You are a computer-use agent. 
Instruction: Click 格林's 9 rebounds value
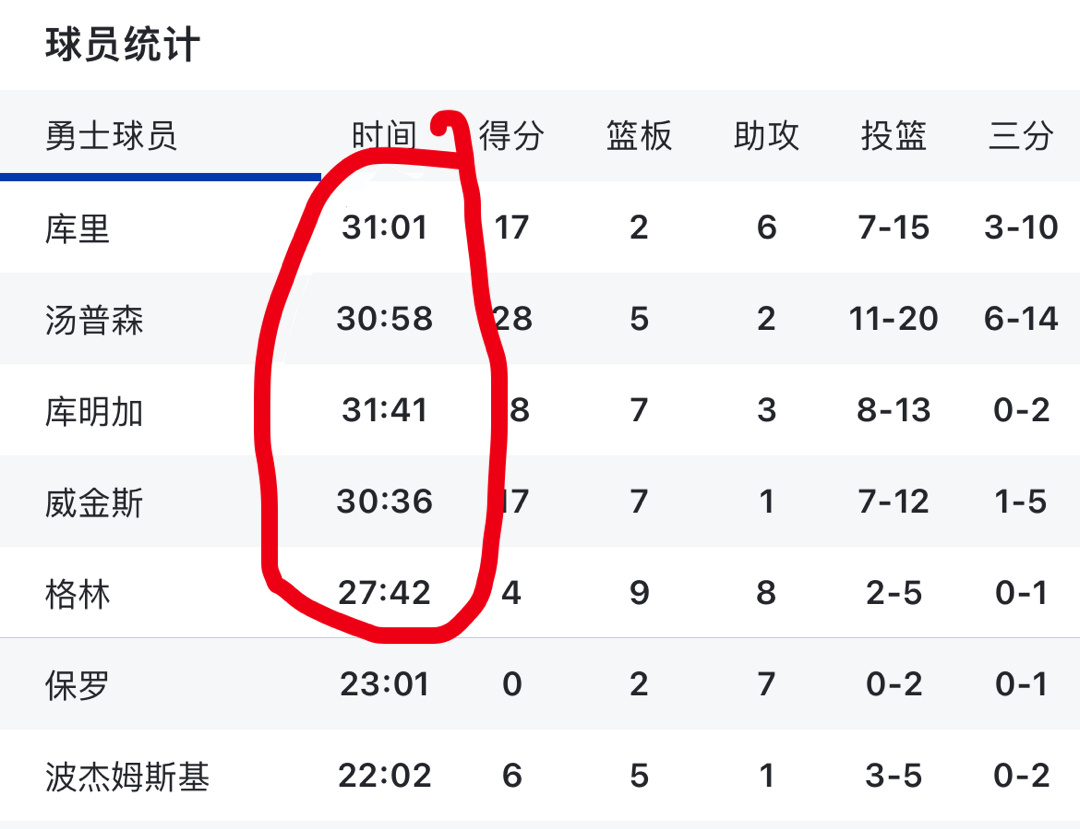pos(637,593)
